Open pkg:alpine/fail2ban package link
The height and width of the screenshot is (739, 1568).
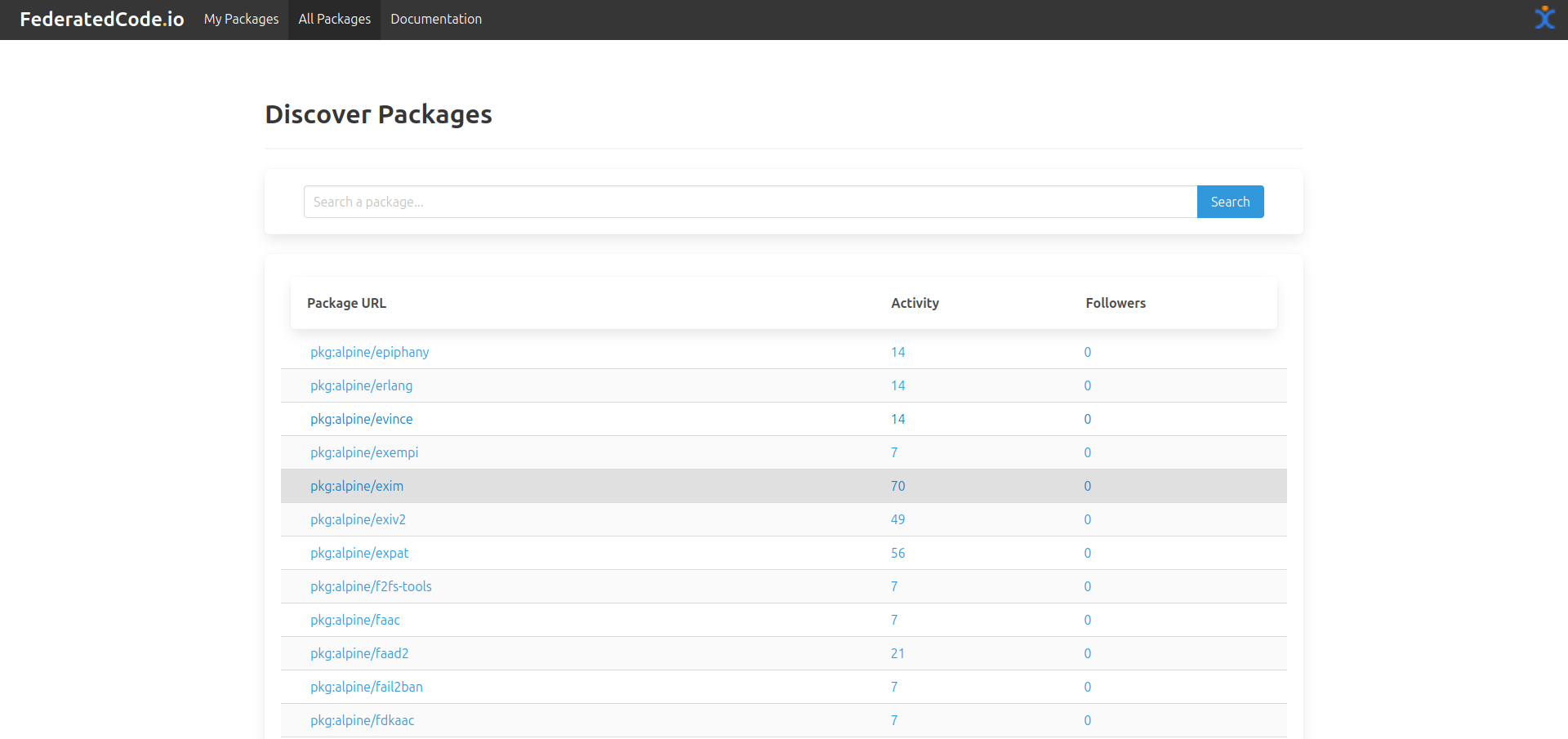367,687
